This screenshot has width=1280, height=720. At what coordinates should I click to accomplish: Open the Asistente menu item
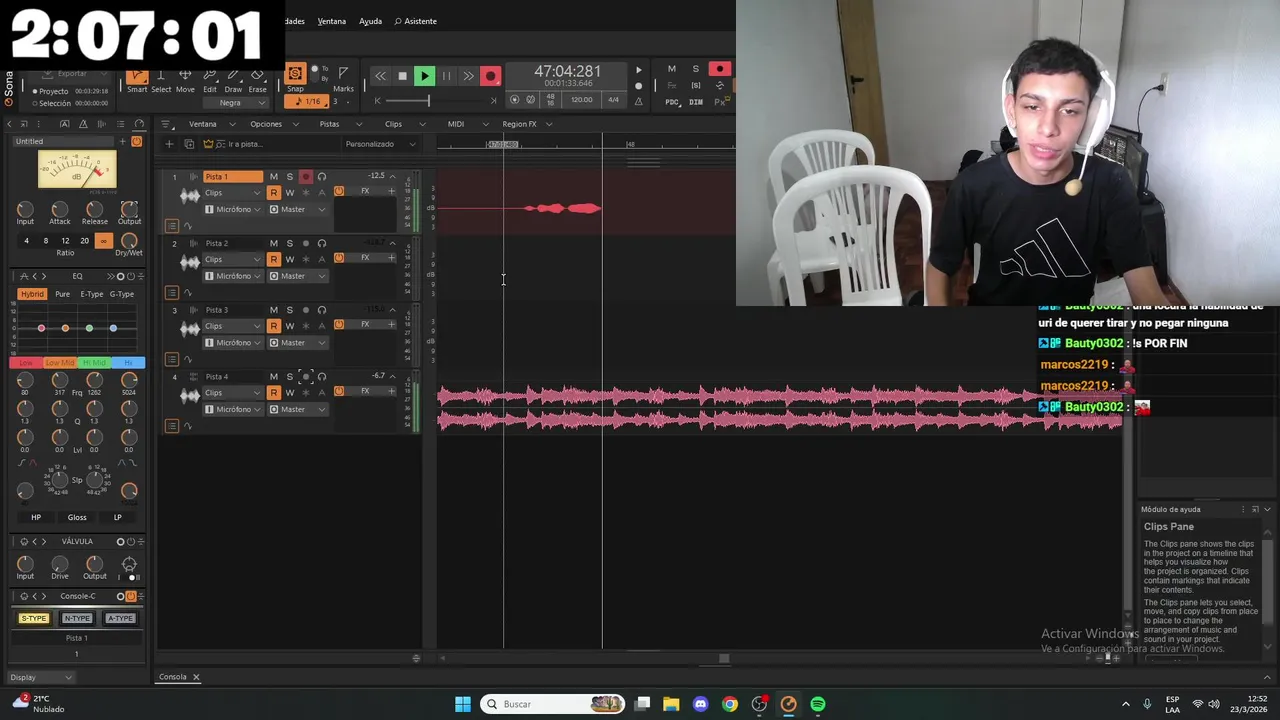pos(416,21)
